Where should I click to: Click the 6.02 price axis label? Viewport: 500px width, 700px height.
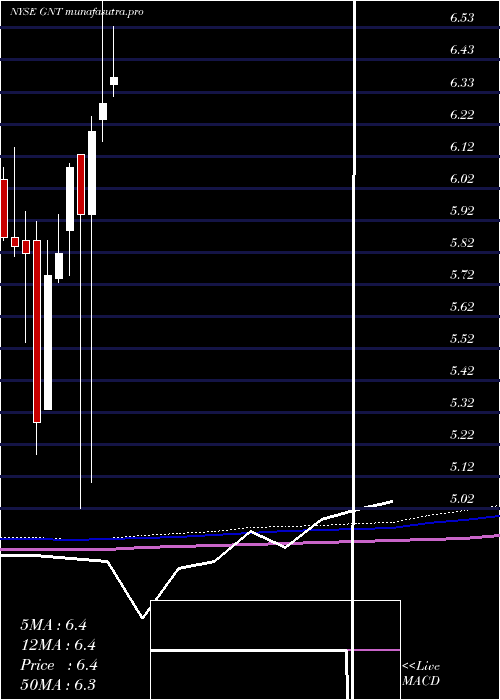462,179
